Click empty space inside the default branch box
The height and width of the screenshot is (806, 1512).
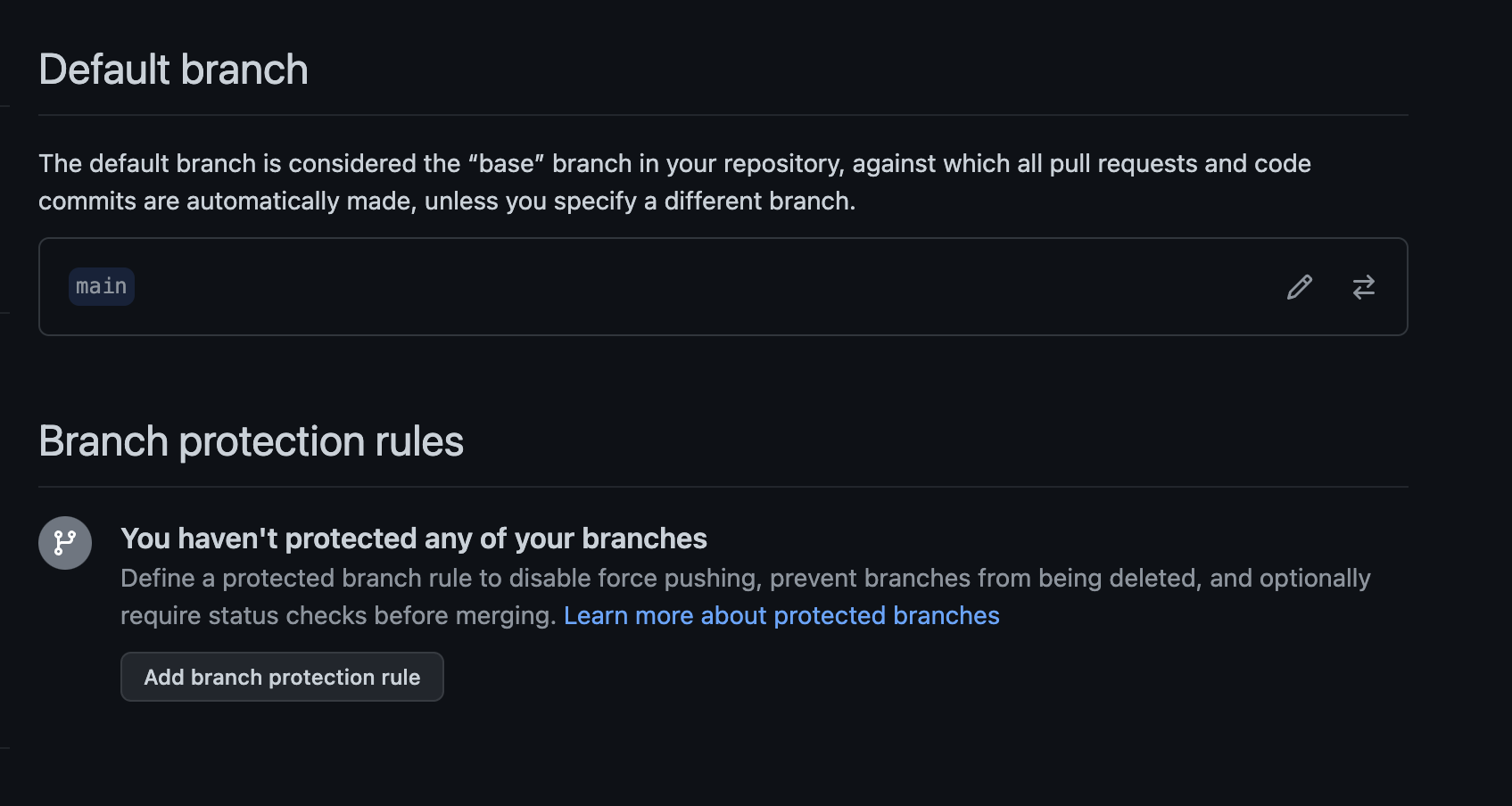click(x=705, y=287)
